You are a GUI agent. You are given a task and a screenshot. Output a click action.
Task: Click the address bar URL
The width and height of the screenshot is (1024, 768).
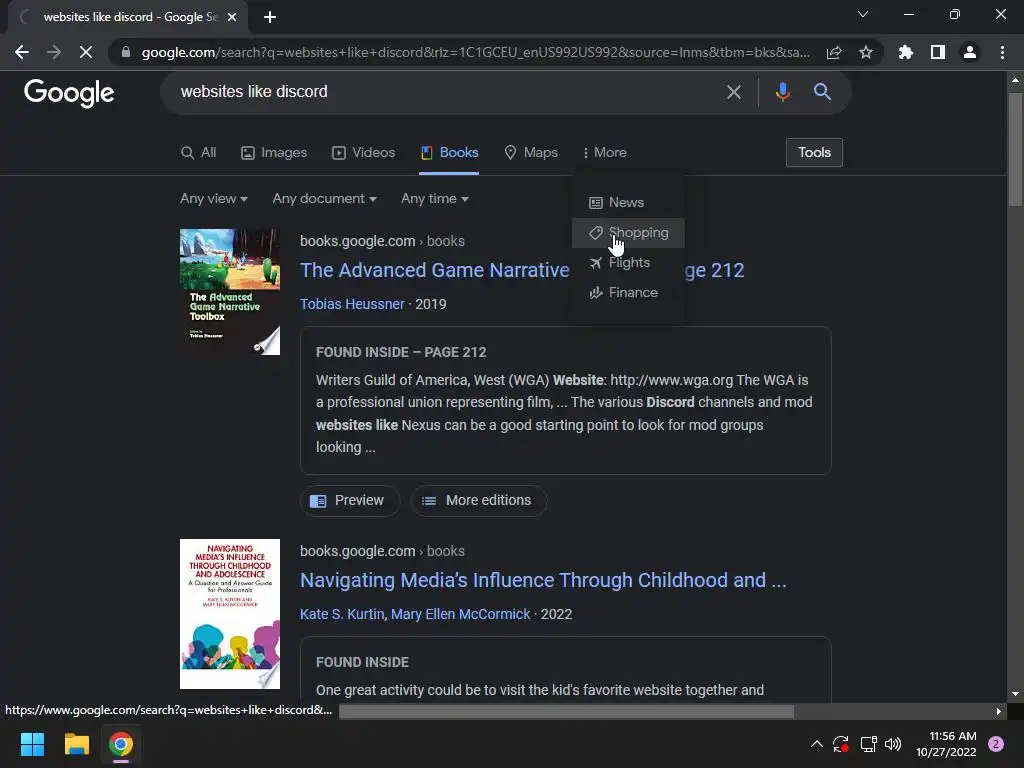tap(475, 52)
